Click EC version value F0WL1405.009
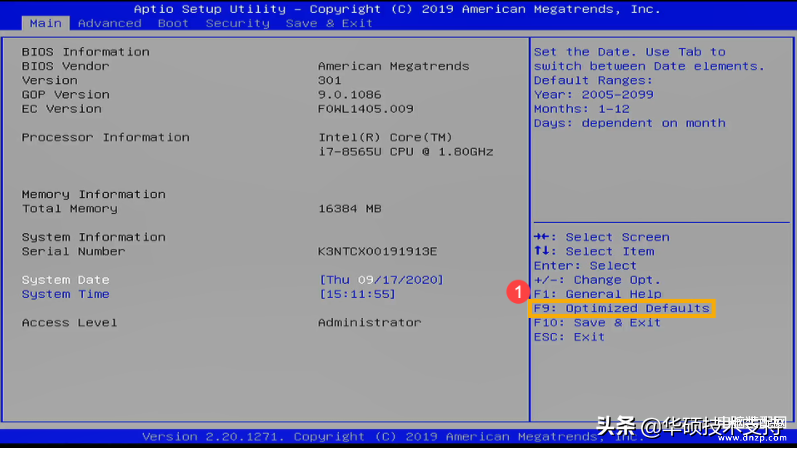Image resolution: width=797 pixels, height=451 pixels. tap(366, 109)
